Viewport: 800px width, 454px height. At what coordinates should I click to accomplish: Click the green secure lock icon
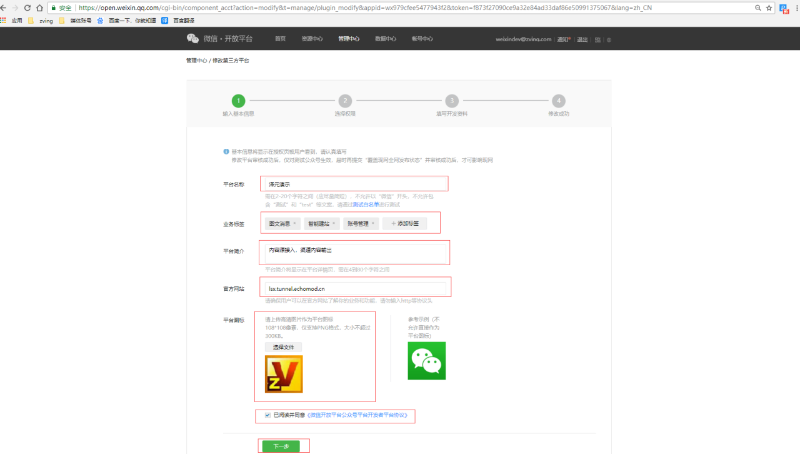coord(54,8)
